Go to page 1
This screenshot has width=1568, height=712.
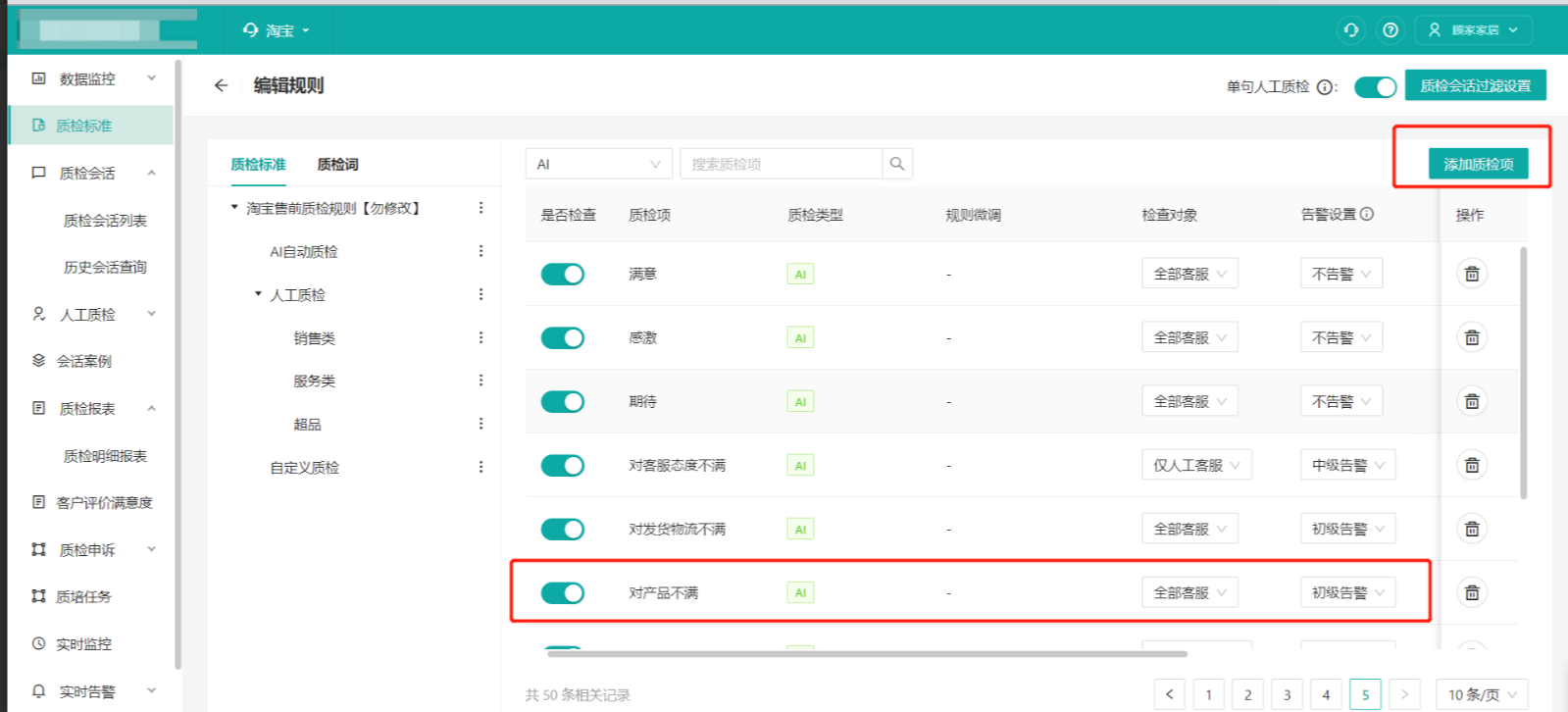point(1208,694)
